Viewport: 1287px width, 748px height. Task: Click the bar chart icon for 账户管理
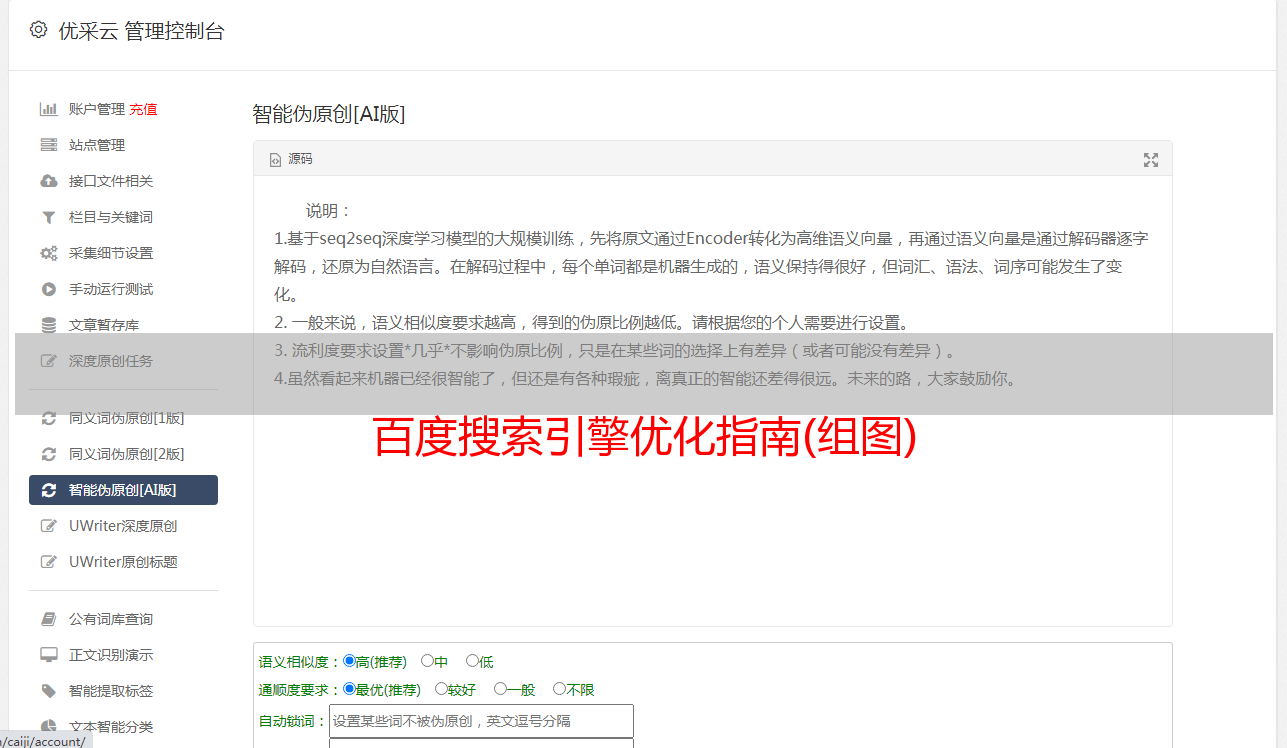pyautogui.click(x=48, y=109)
